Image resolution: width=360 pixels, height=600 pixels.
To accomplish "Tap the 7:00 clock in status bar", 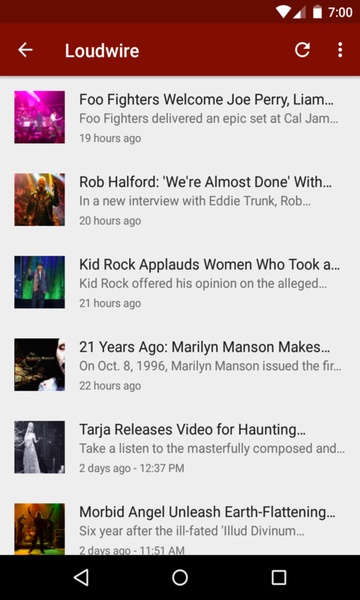I will [x=340, y=12].
